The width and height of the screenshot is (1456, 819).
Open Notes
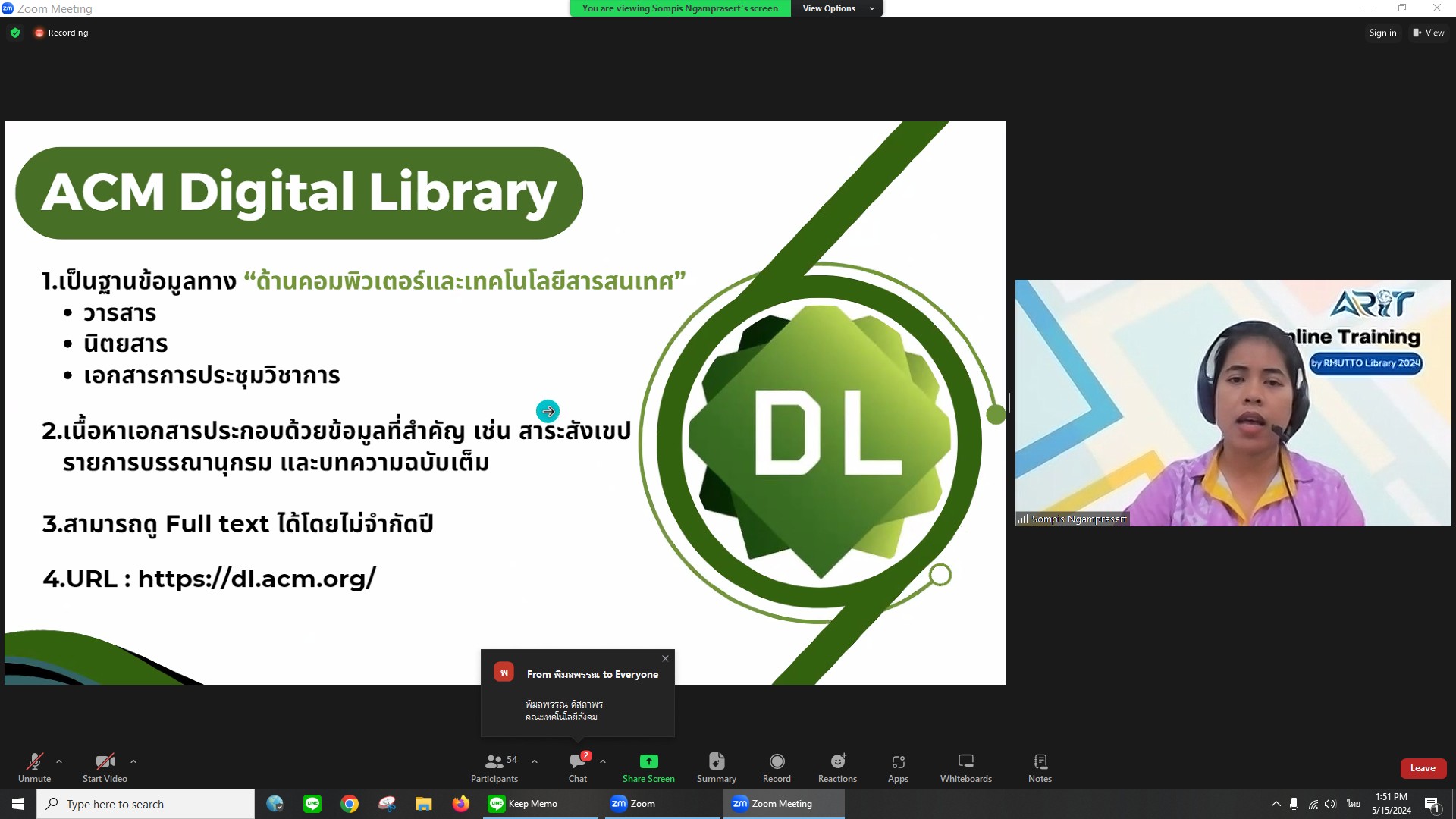pyautogui.click(x=1040, y=767)
